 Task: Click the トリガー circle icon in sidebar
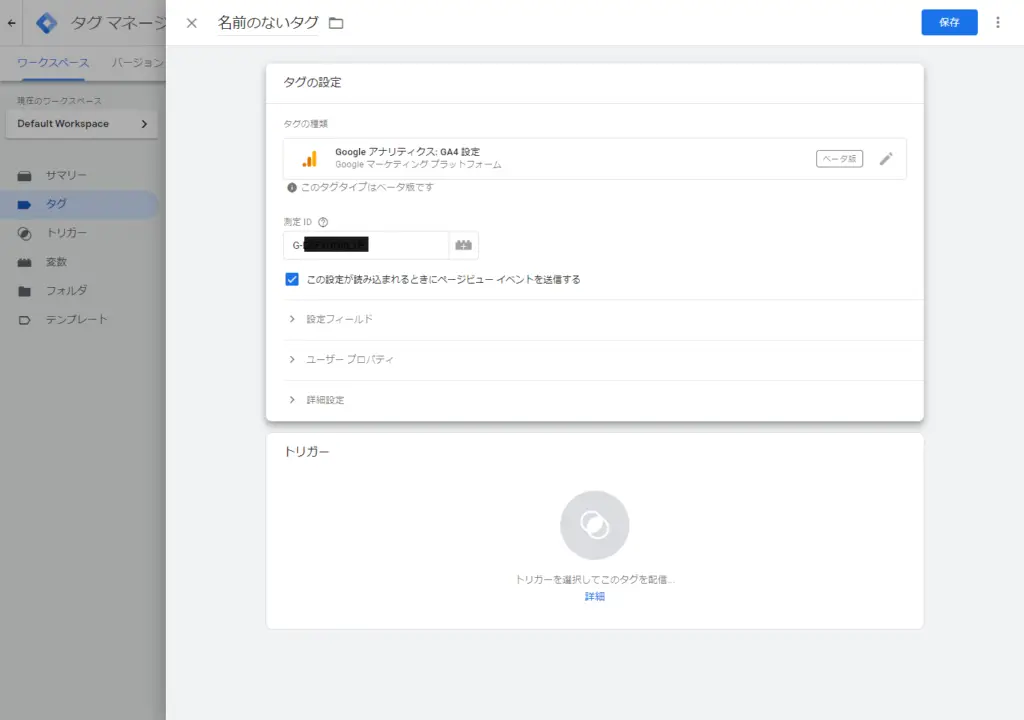click(x=24, y=233)
